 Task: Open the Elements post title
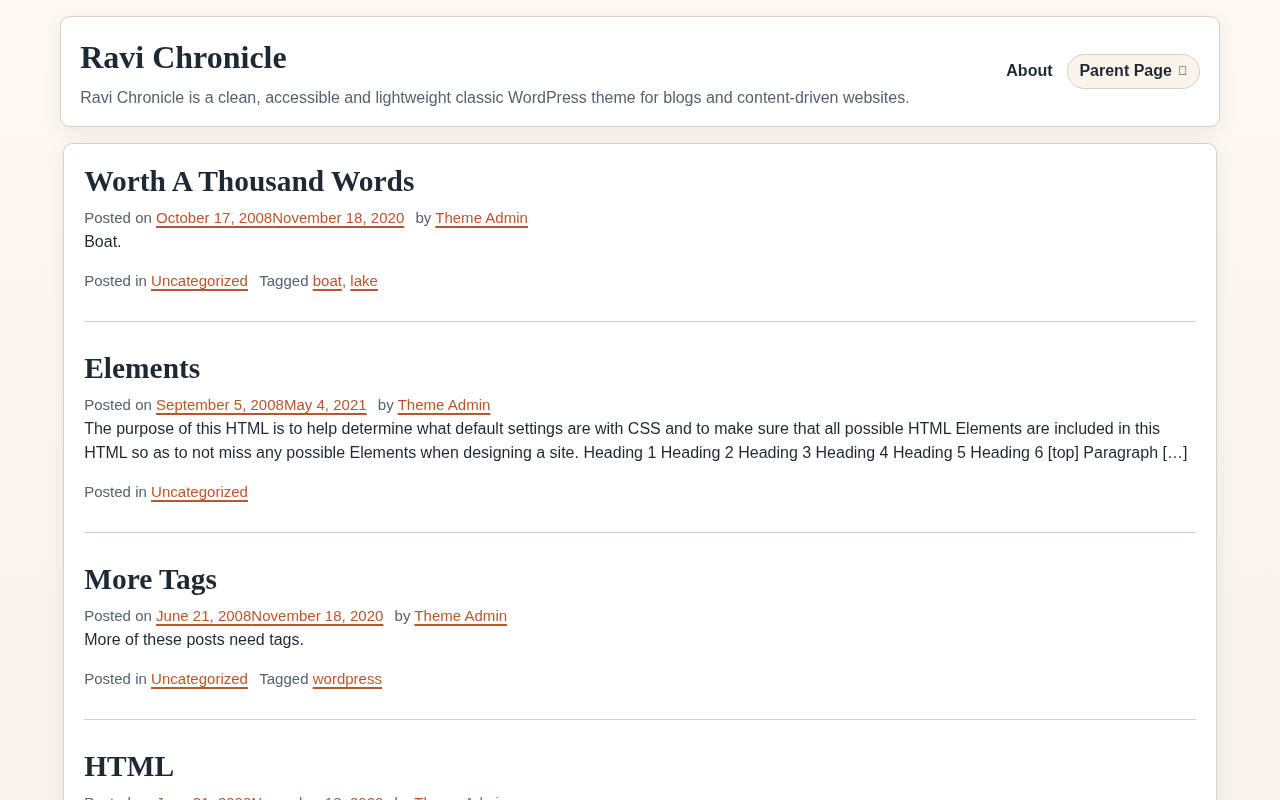click(142, 368)
